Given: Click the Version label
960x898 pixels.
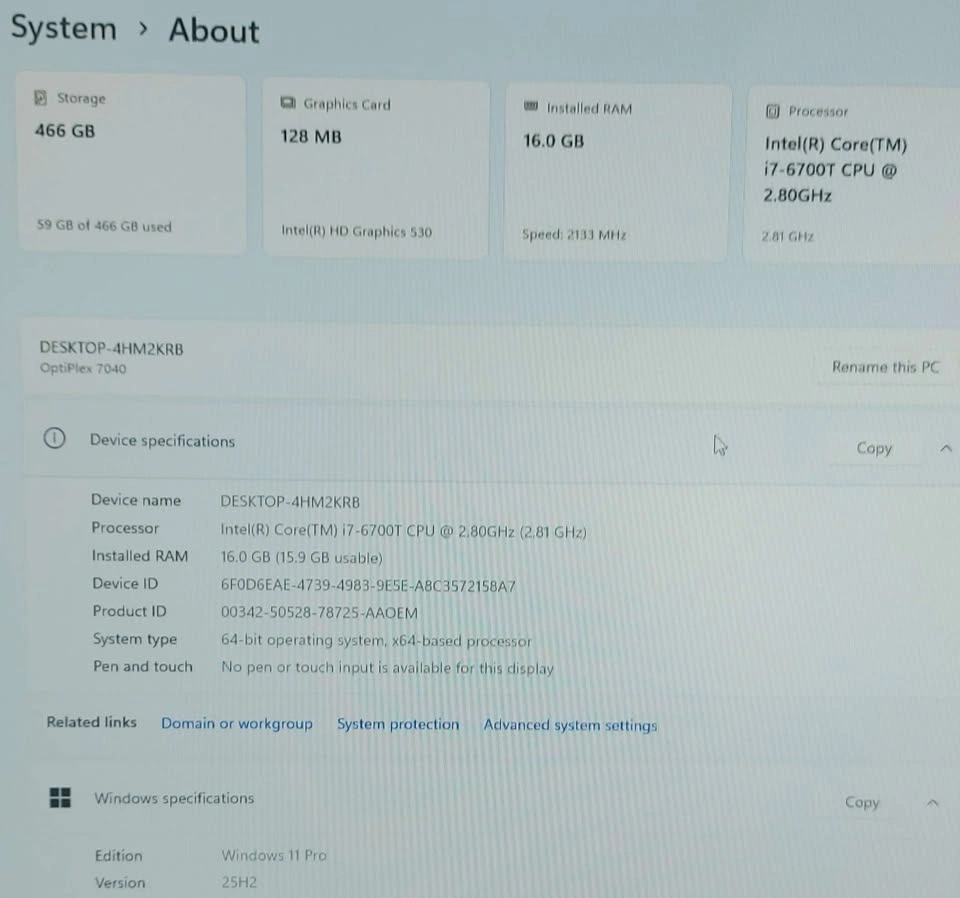Looking at the screenshot, I should tap(120, 882).
